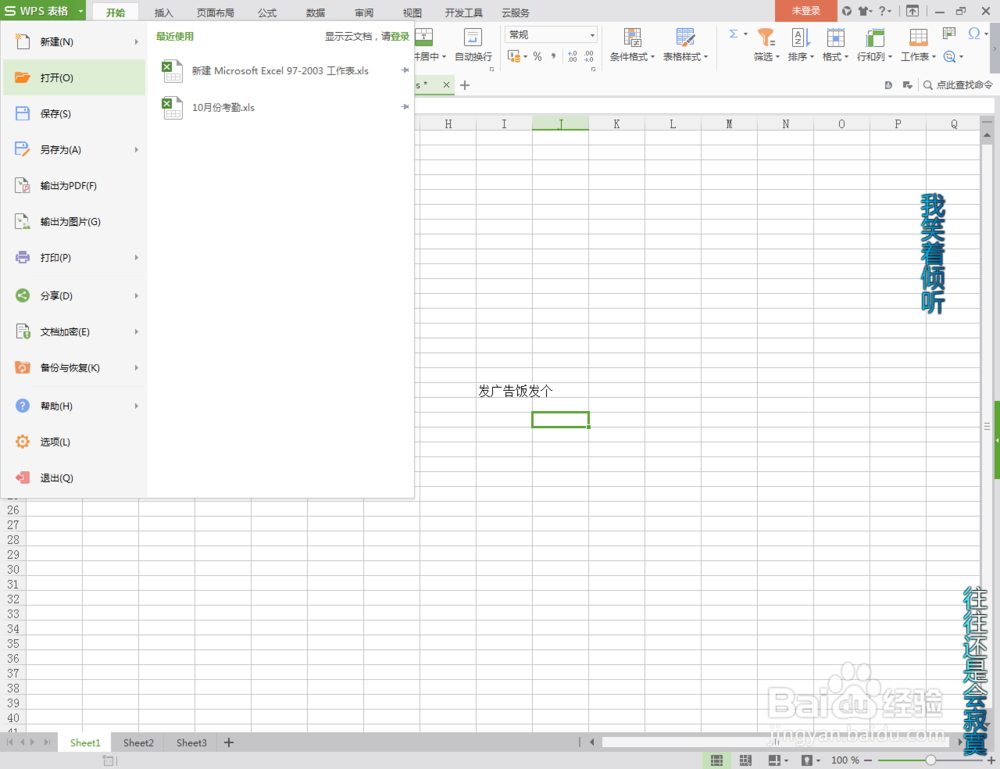Click the Rows and Columns (行和列) icon
This screenshot has width=1000, height=769.
pos(874,38)
